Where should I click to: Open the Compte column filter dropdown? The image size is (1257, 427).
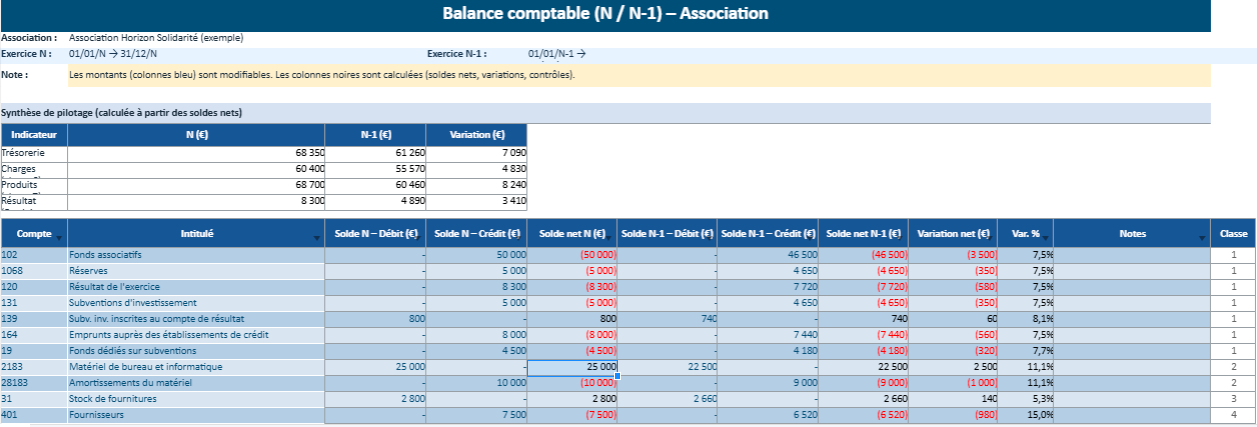coord(59,238)
